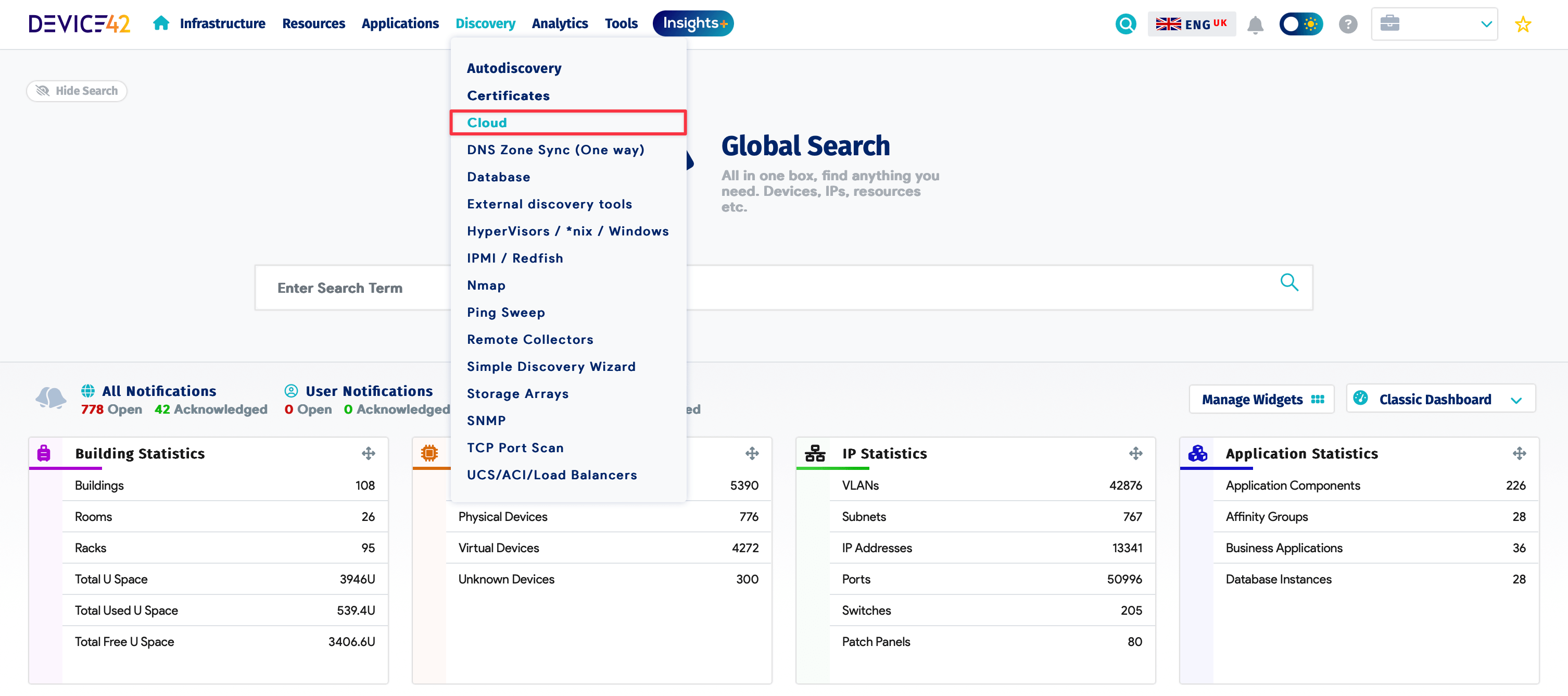Click the orange chip widget icon
Screen dimensions: 1568x696
point(429,453)
